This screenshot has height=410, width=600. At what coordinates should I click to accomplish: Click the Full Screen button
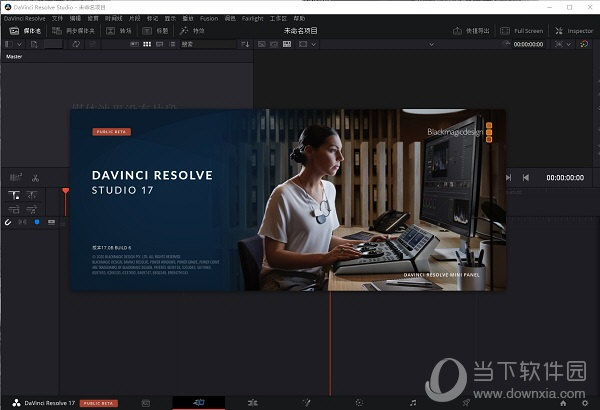(522, 31)
